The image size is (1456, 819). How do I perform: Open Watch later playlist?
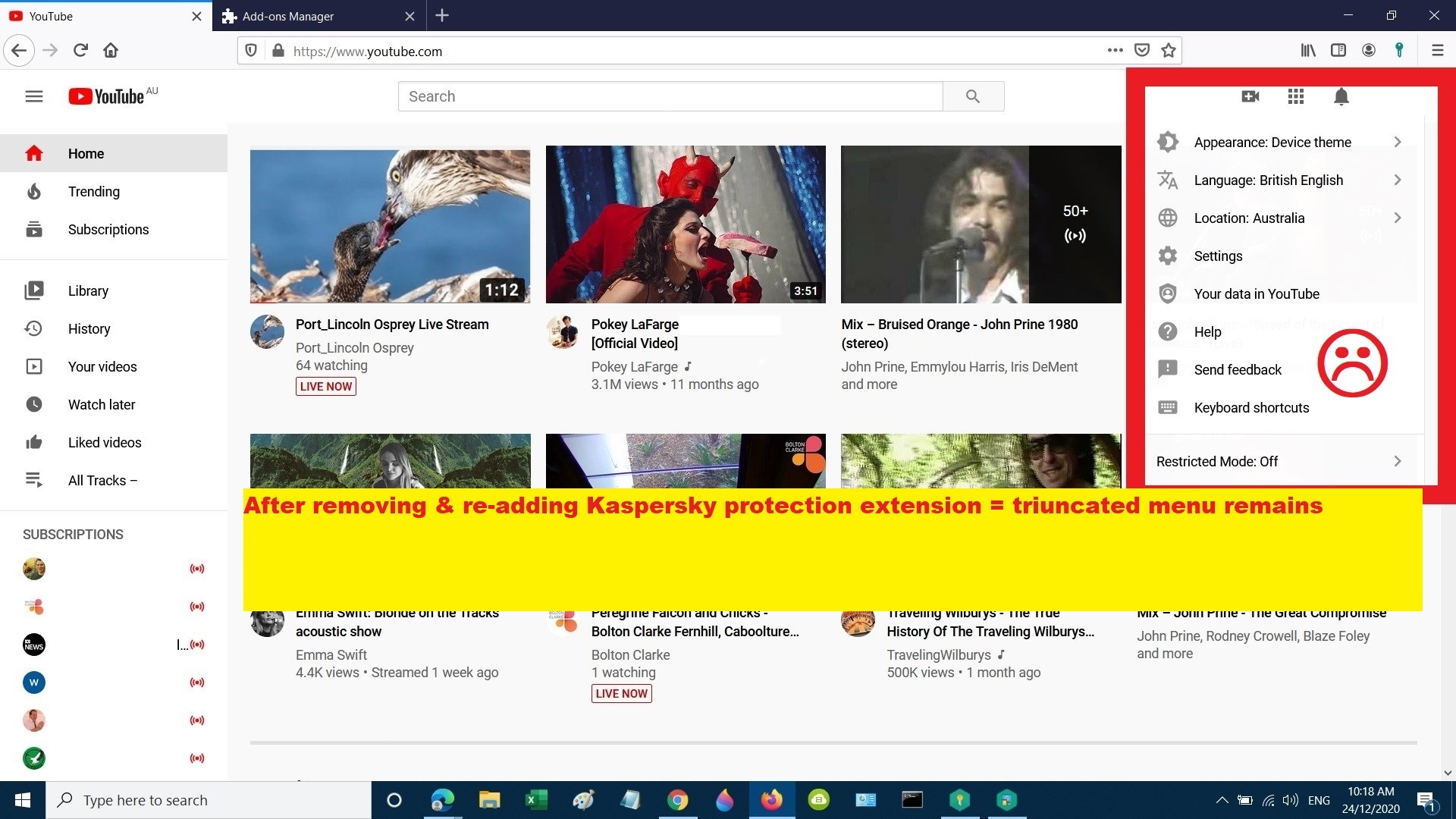(114, 404)
